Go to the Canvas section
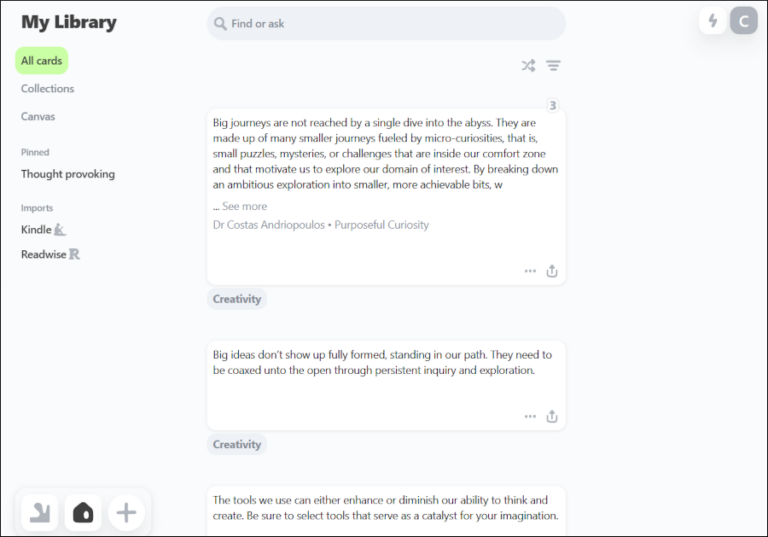 click(x=38, y=117)
